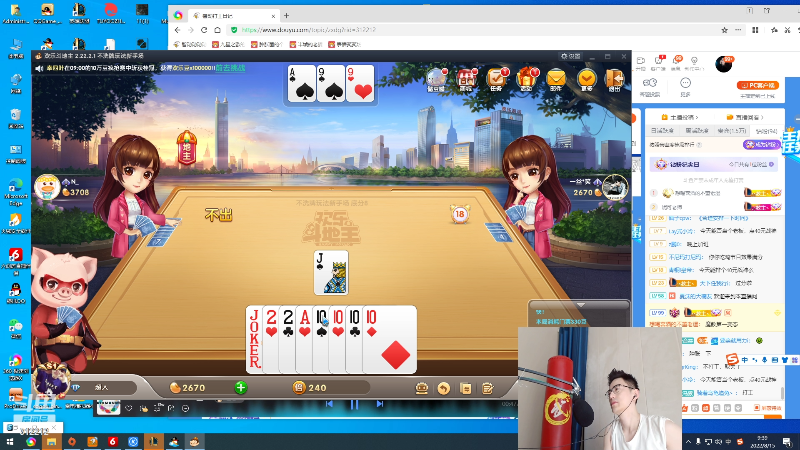Open the messages icon with 99 badge

676,64
